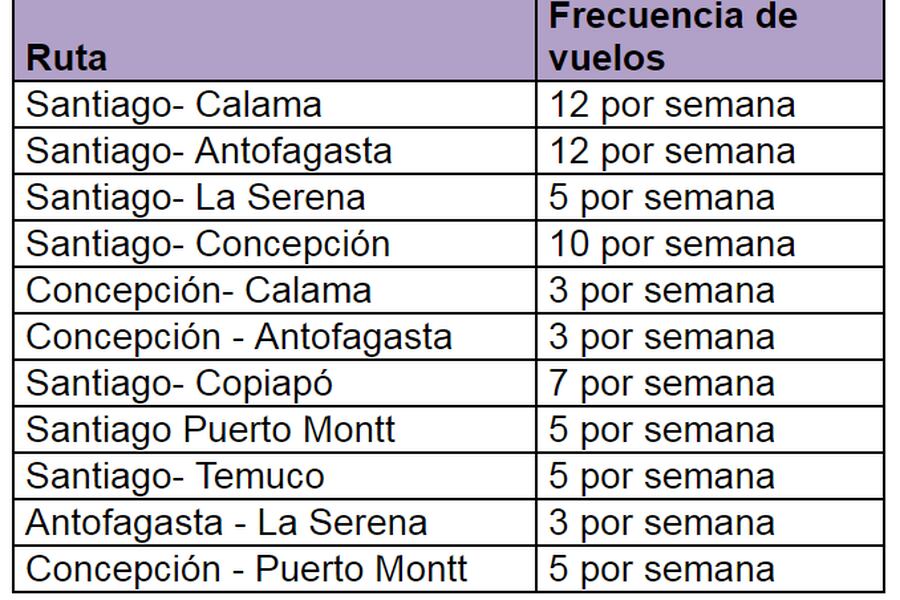Select the Concepción- Calama route cell
The height and width of the screenshot is (600, 900).
point(274,291)
